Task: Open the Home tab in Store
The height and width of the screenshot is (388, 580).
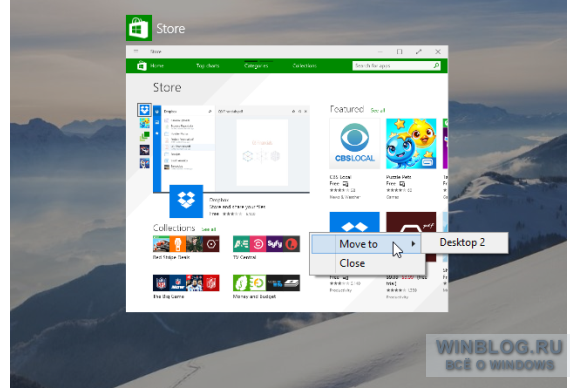Action: [157, 66]
